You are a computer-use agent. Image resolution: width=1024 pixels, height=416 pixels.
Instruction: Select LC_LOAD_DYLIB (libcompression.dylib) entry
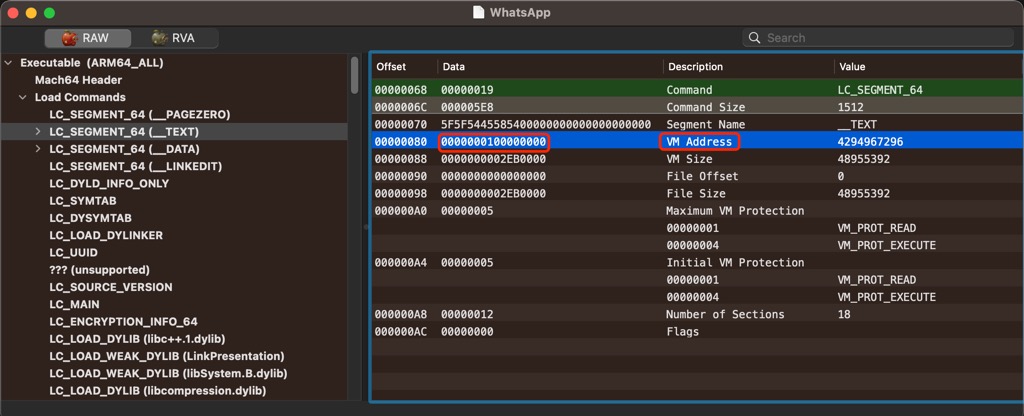point(157,391)
